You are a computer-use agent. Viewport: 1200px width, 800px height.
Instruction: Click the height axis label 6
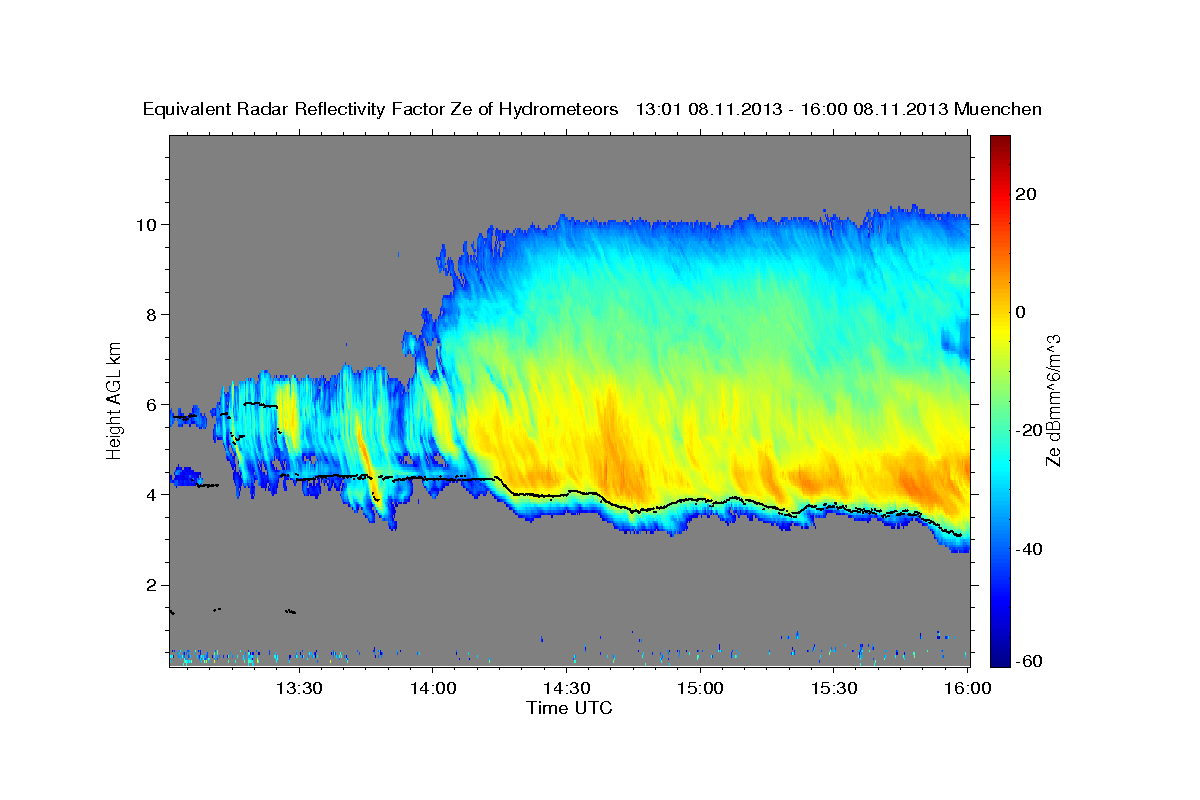(154, 405)
